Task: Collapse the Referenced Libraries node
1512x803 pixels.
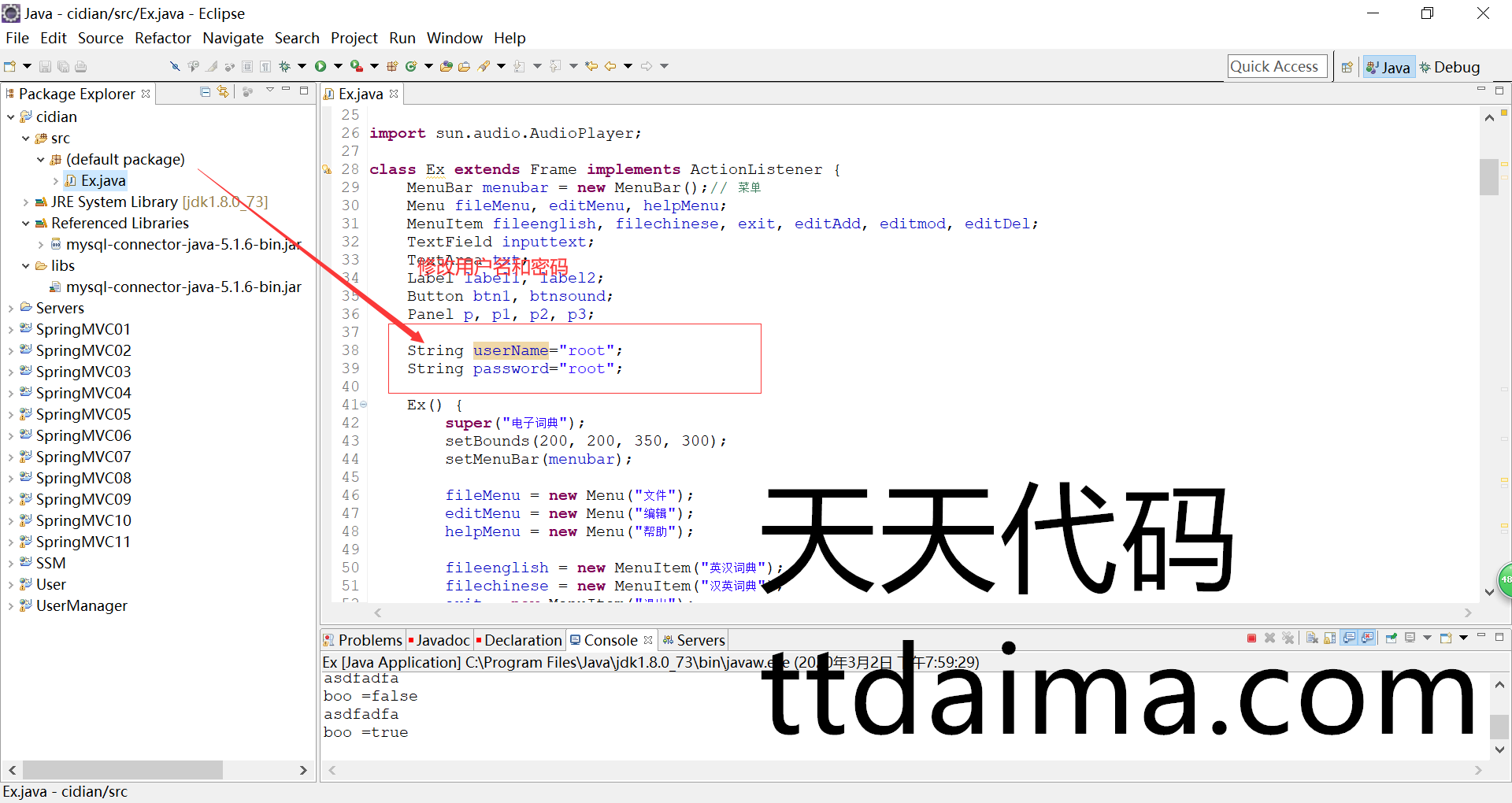Action: coord(26,224)
